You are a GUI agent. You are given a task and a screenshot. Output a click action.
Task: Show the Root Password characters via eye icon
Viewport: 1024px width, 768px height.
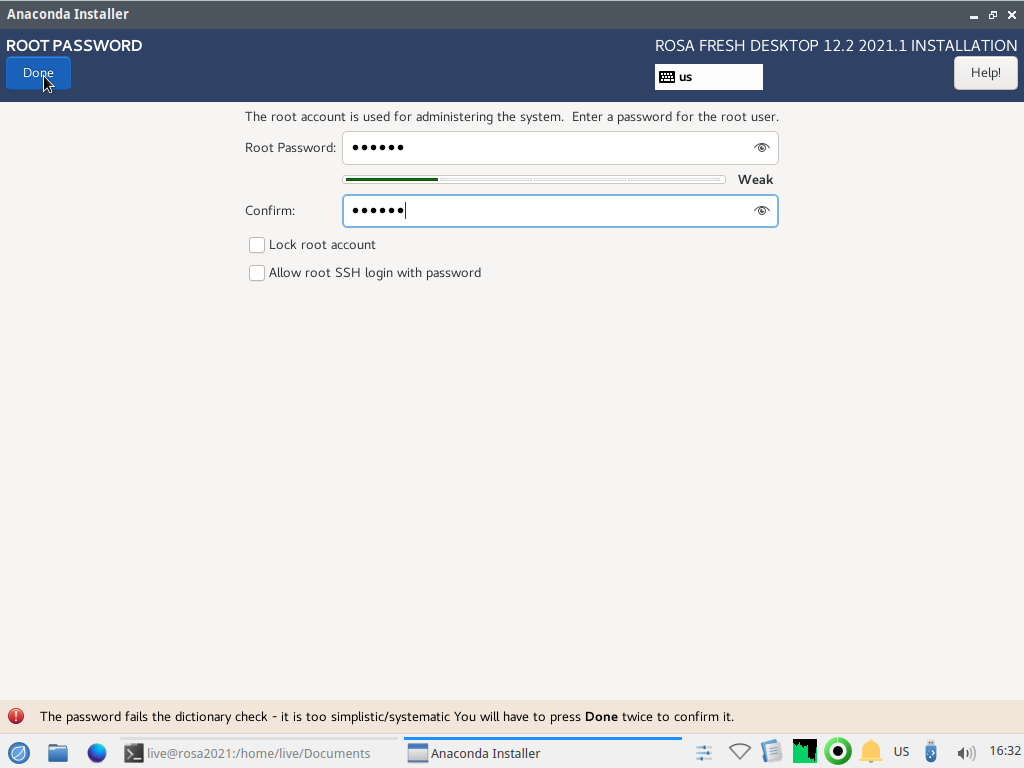[761, 148]
